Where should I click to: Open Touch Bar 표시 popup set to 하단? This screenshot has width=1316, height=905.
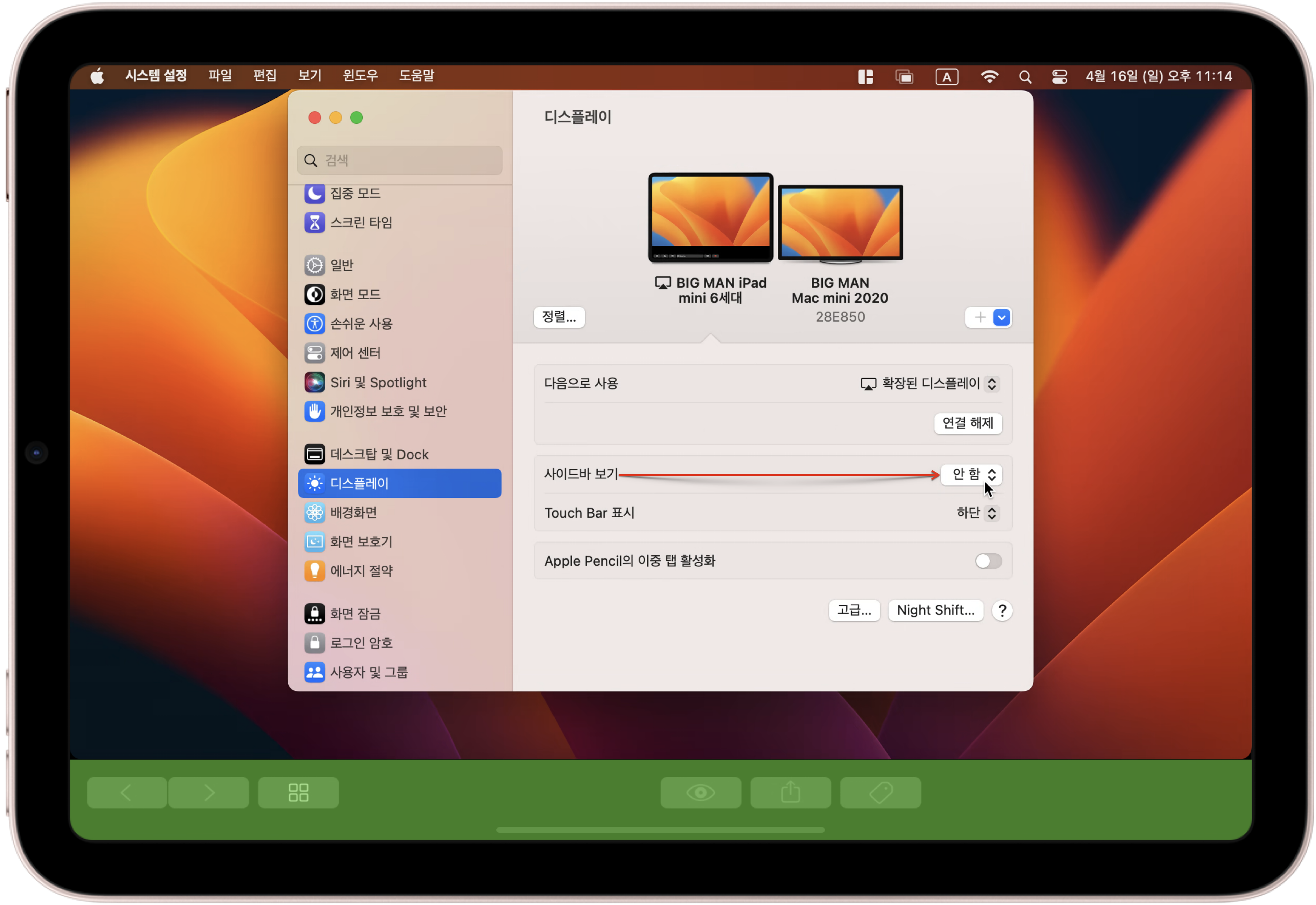pyautogui.click(x=978, y=512)
